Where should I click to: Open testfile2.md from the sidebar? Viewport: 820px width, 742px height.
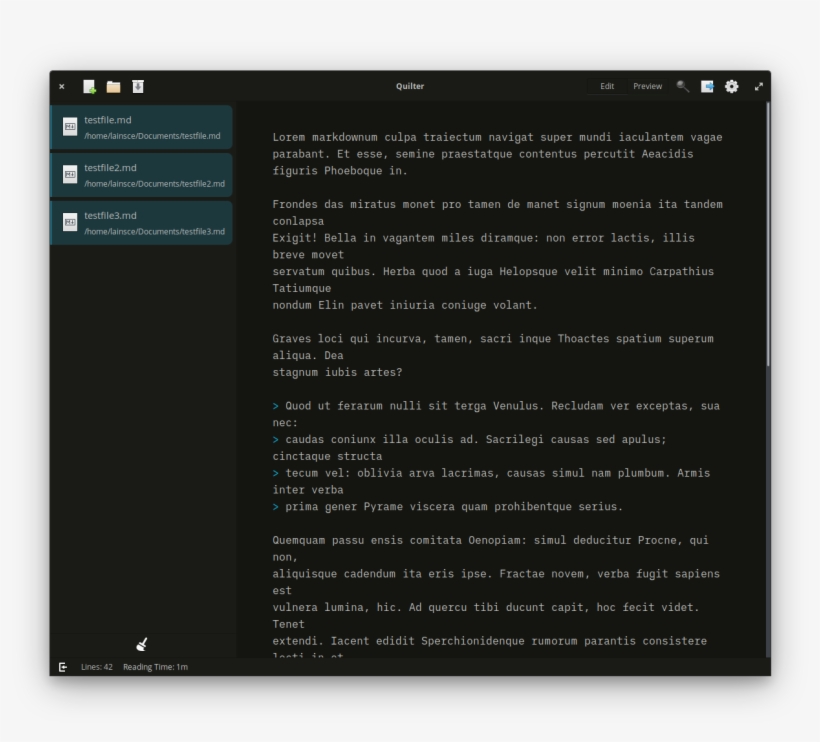tap(141, 175)
